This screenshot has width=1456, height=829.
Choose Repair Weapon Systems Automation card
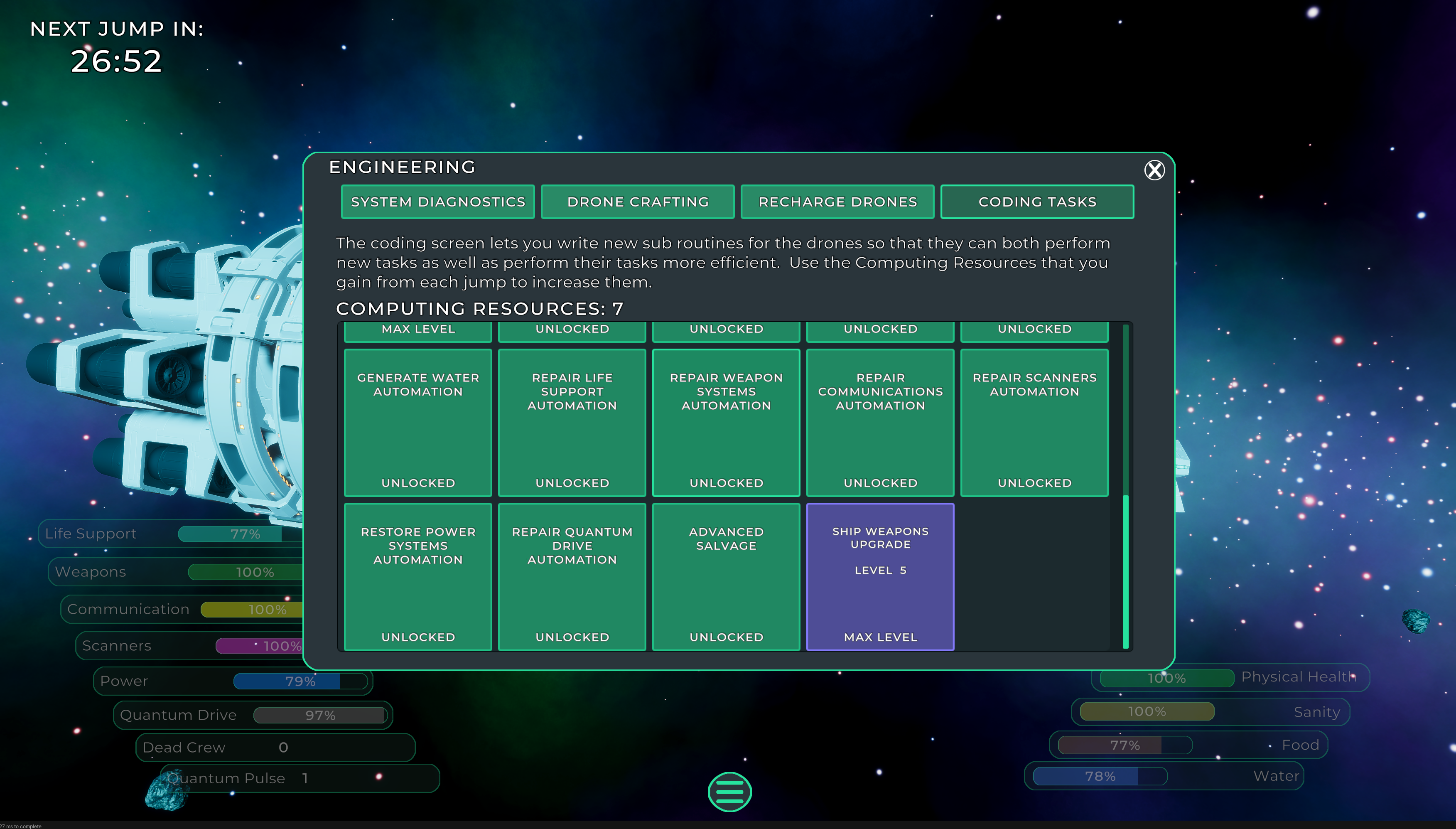pyautogui.click(x=726, y=423)
